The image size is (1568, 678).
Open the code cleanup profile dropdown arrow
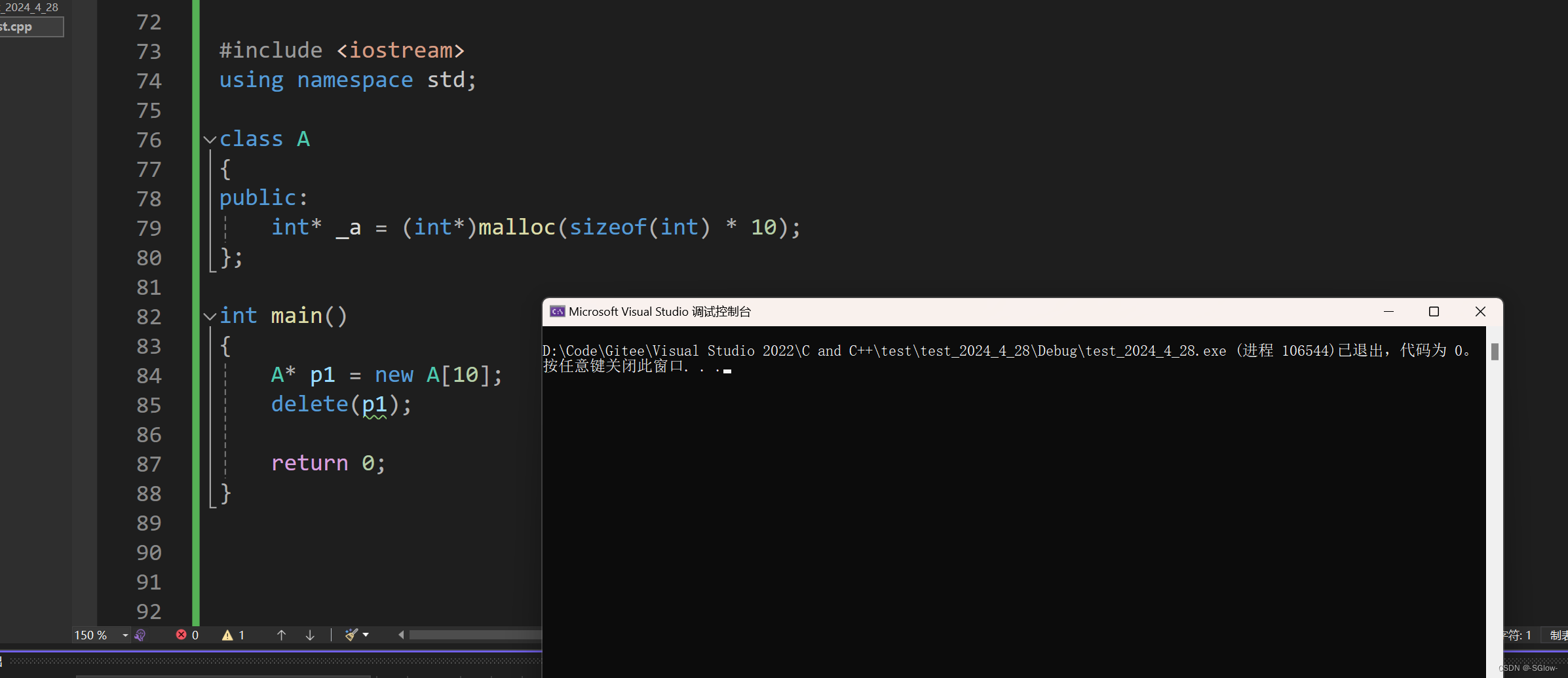366,635
